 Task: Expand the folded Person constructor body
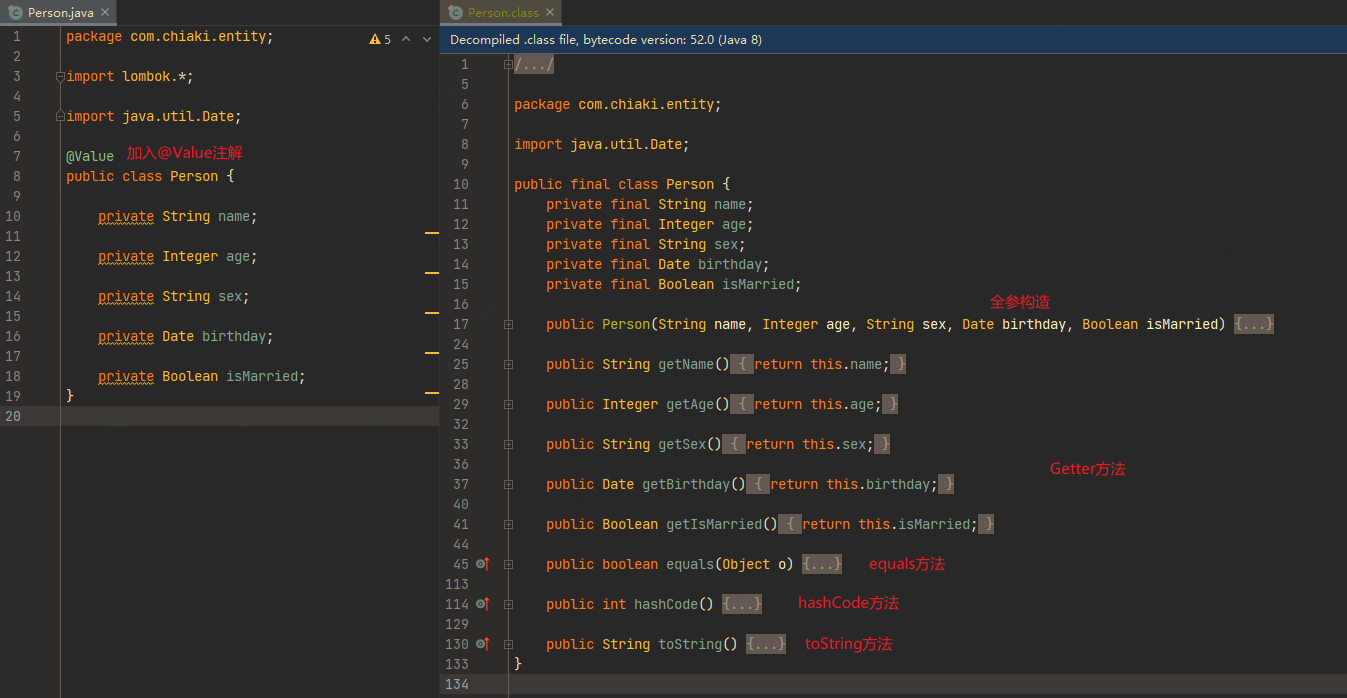tap(1254, 324)
